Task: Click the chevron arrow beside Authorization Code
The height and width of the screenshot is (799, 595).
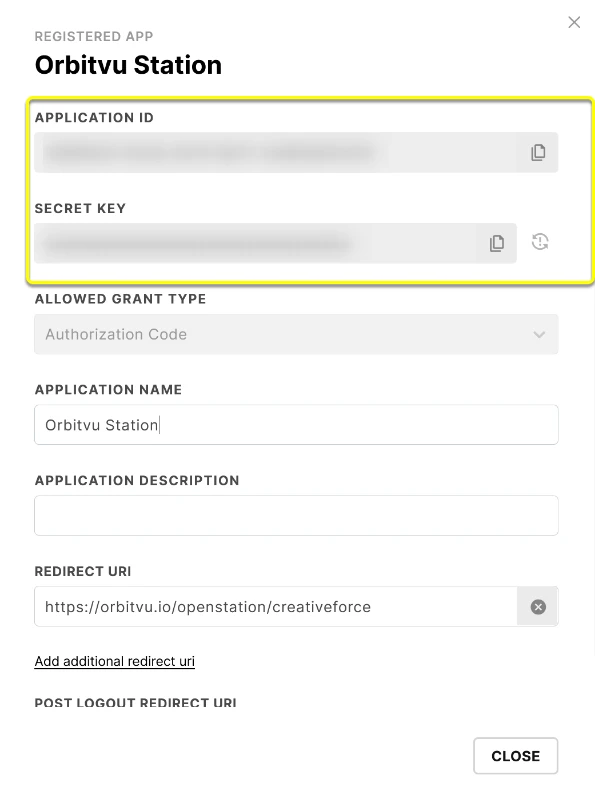Action: [x=539, y=335]
